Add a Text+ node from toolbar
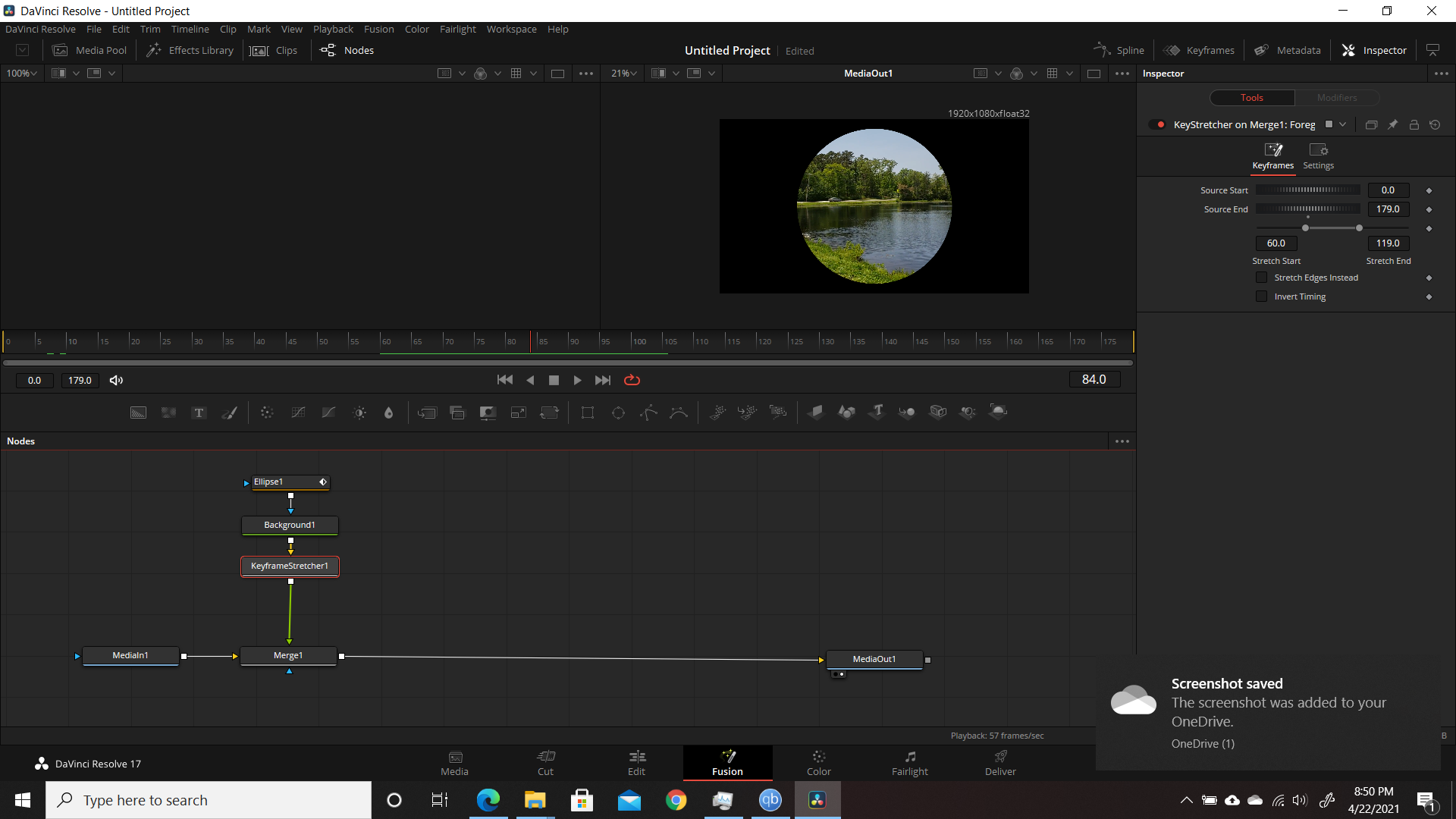Image resolution: width=1456 pixels, height=819 pixels. [199, 413]
